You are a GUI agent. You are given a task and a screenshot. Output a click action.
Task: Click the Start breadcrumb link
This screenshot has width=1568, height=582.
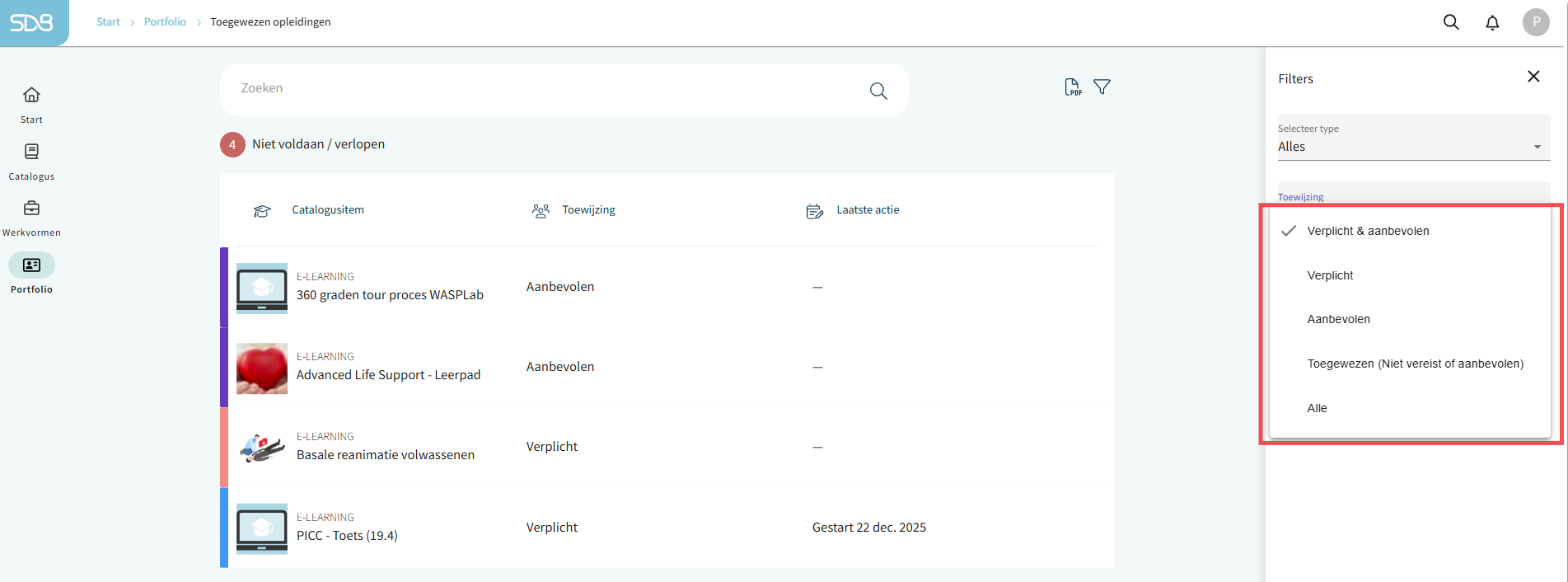tap(108, 22)
